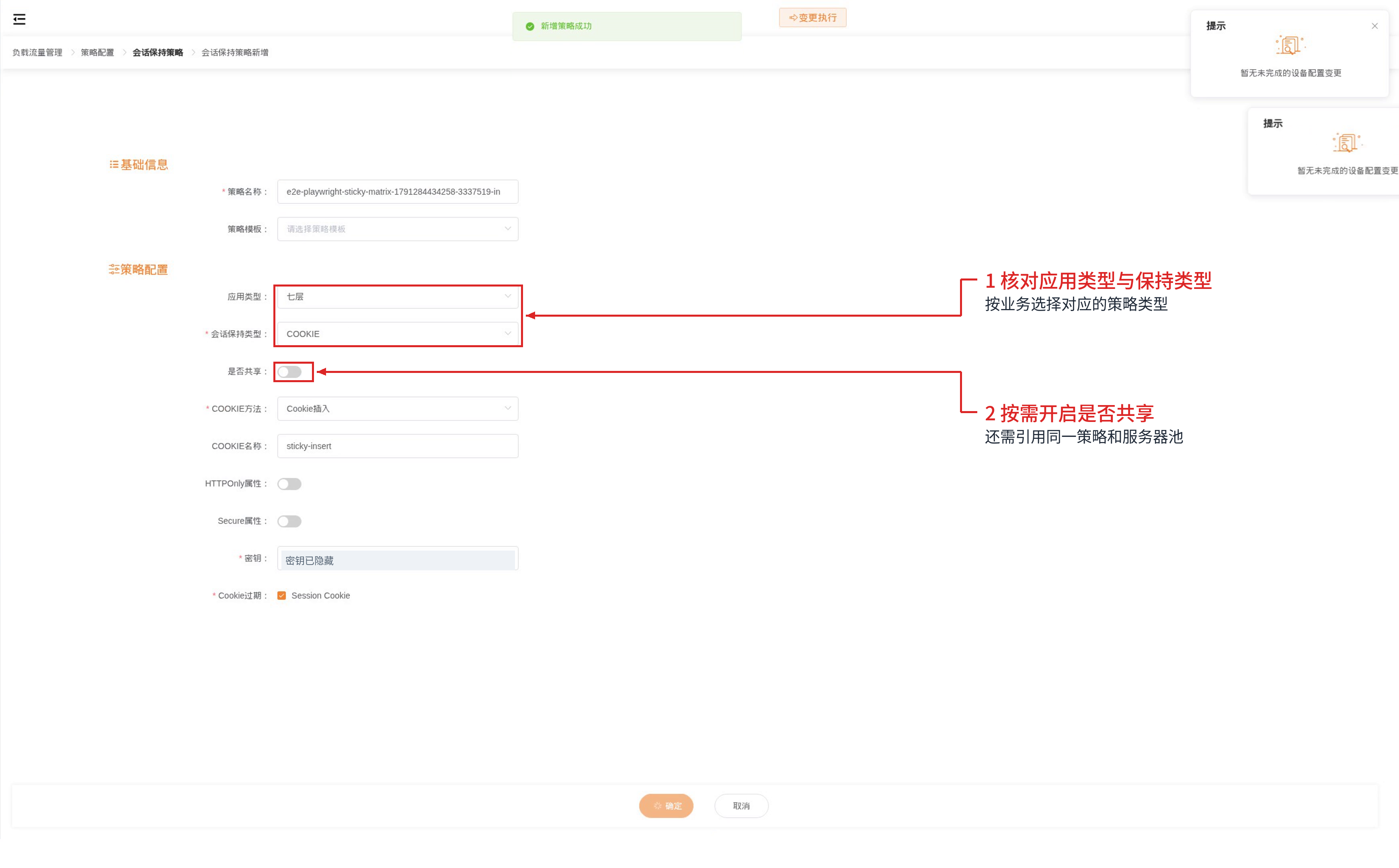Close the first 提示 notification panel
1399x868 pixels.
(1374, 26)
